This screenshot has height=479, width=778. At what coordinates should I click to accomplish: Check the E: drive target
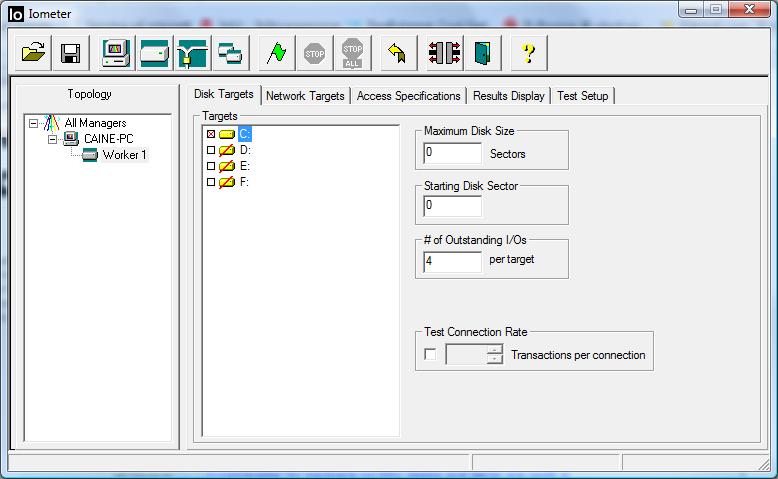click(x=211, y=166)
